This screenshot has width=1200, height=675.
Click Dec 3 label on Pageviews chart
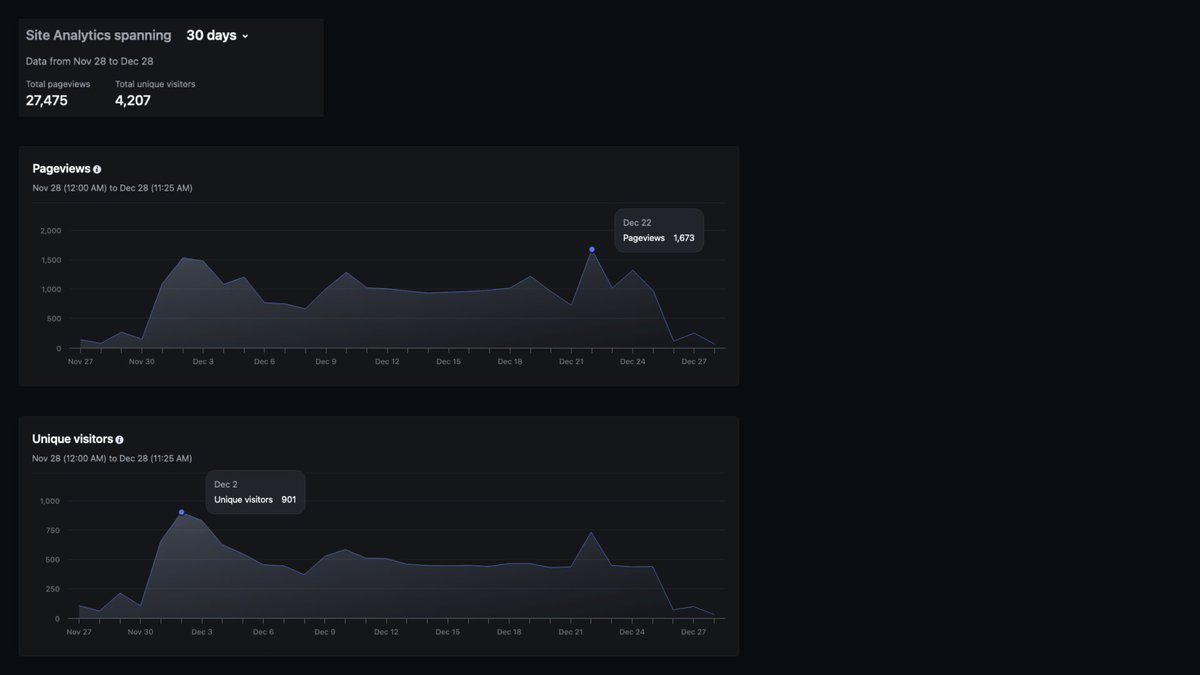click(203, 362)
